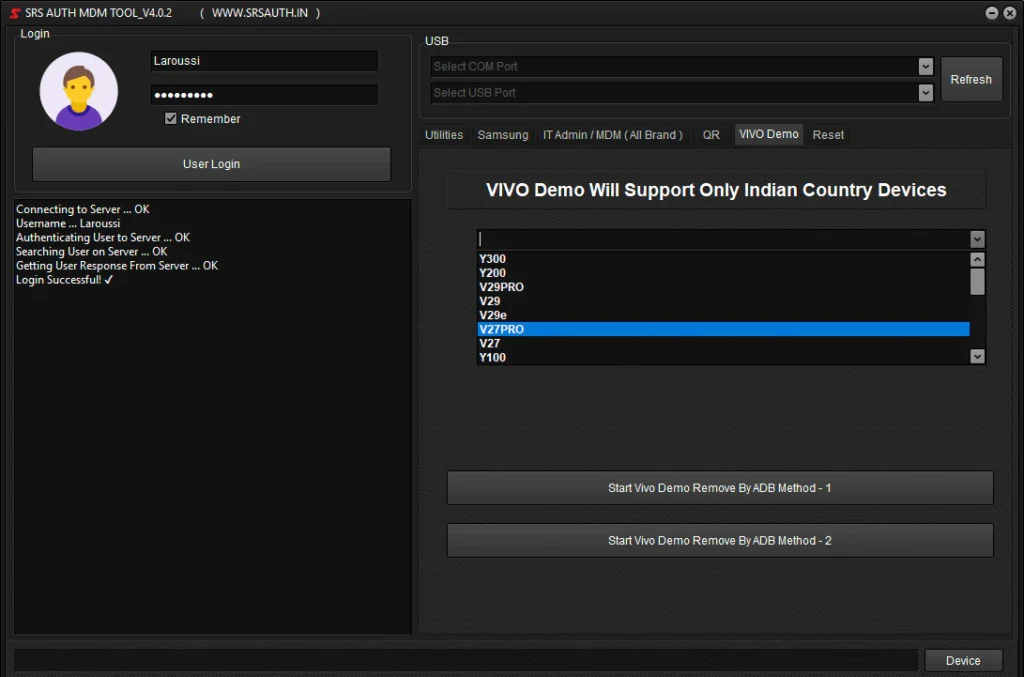The height and width of the screenshot is (677, 1024).
Task: Select Y100 from the model list
Action: tap(724, 357)
